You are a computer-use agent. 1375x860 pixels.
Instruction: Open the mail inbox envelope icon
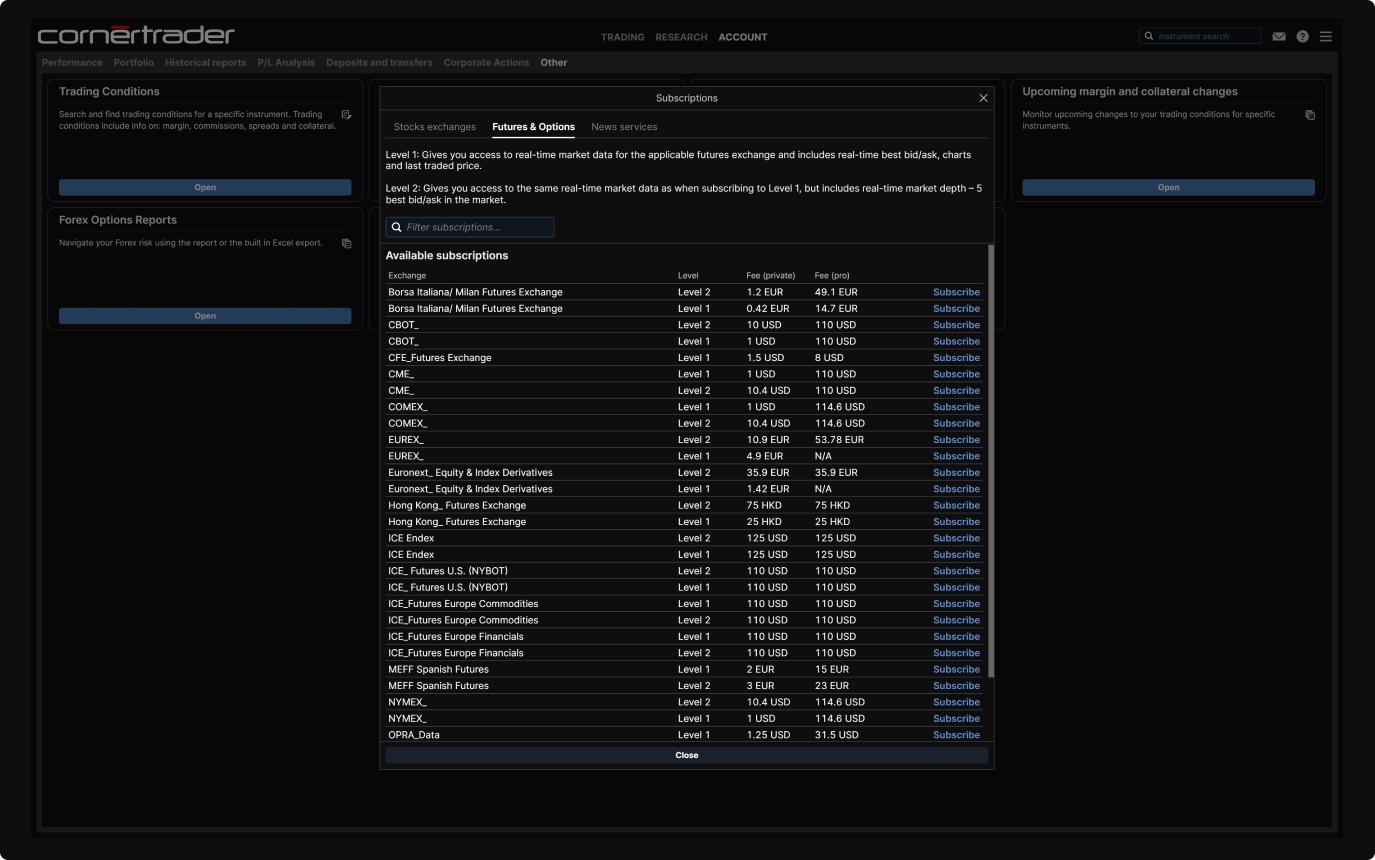click(1279, 37)
